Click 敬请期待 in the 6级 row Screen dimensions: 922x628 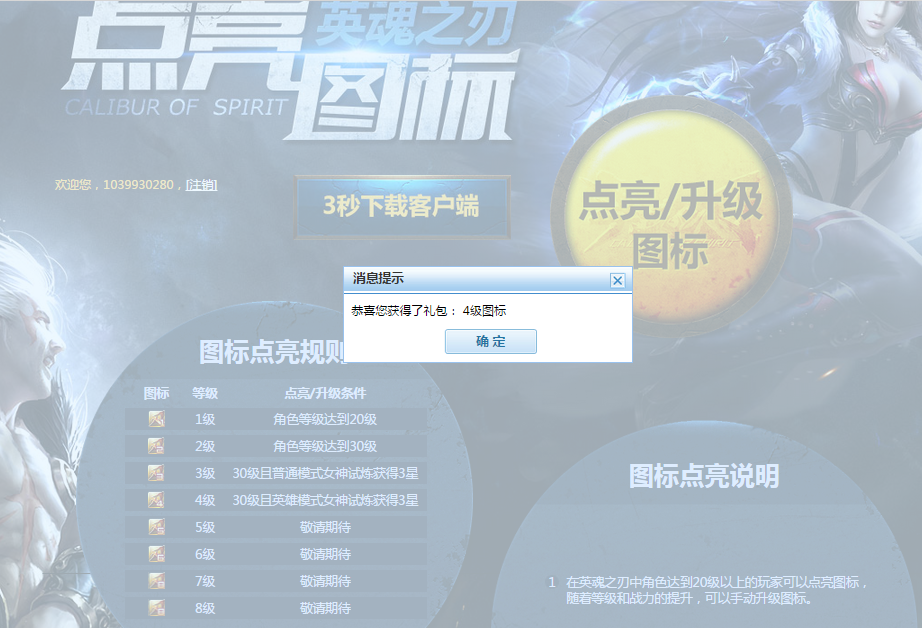click(x=325, y=554)
